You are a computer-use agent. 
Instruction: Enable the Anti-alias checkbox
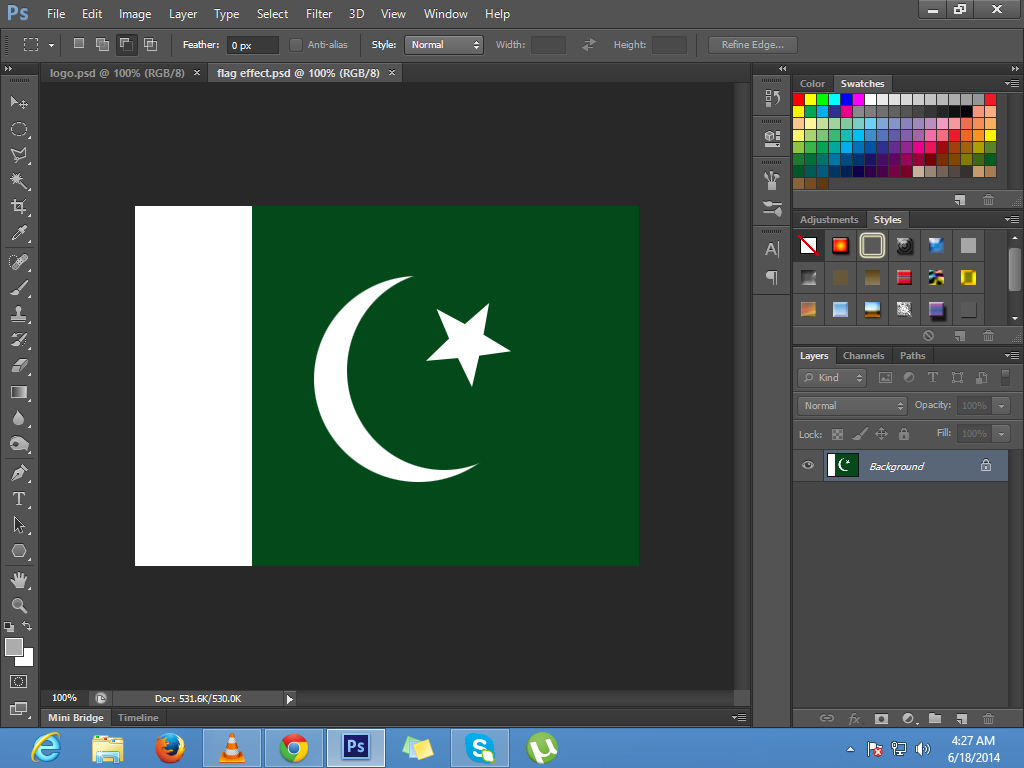click(x=296, y=45)
